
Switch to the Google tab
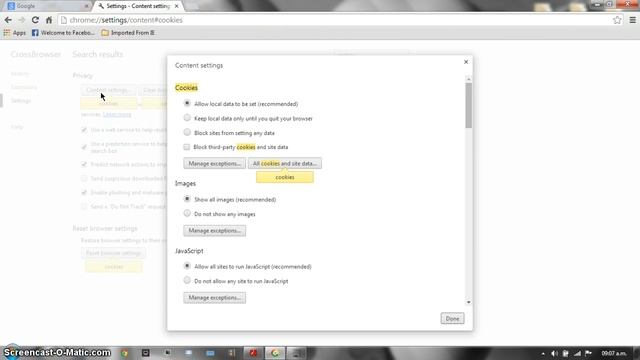pos(47,6)
